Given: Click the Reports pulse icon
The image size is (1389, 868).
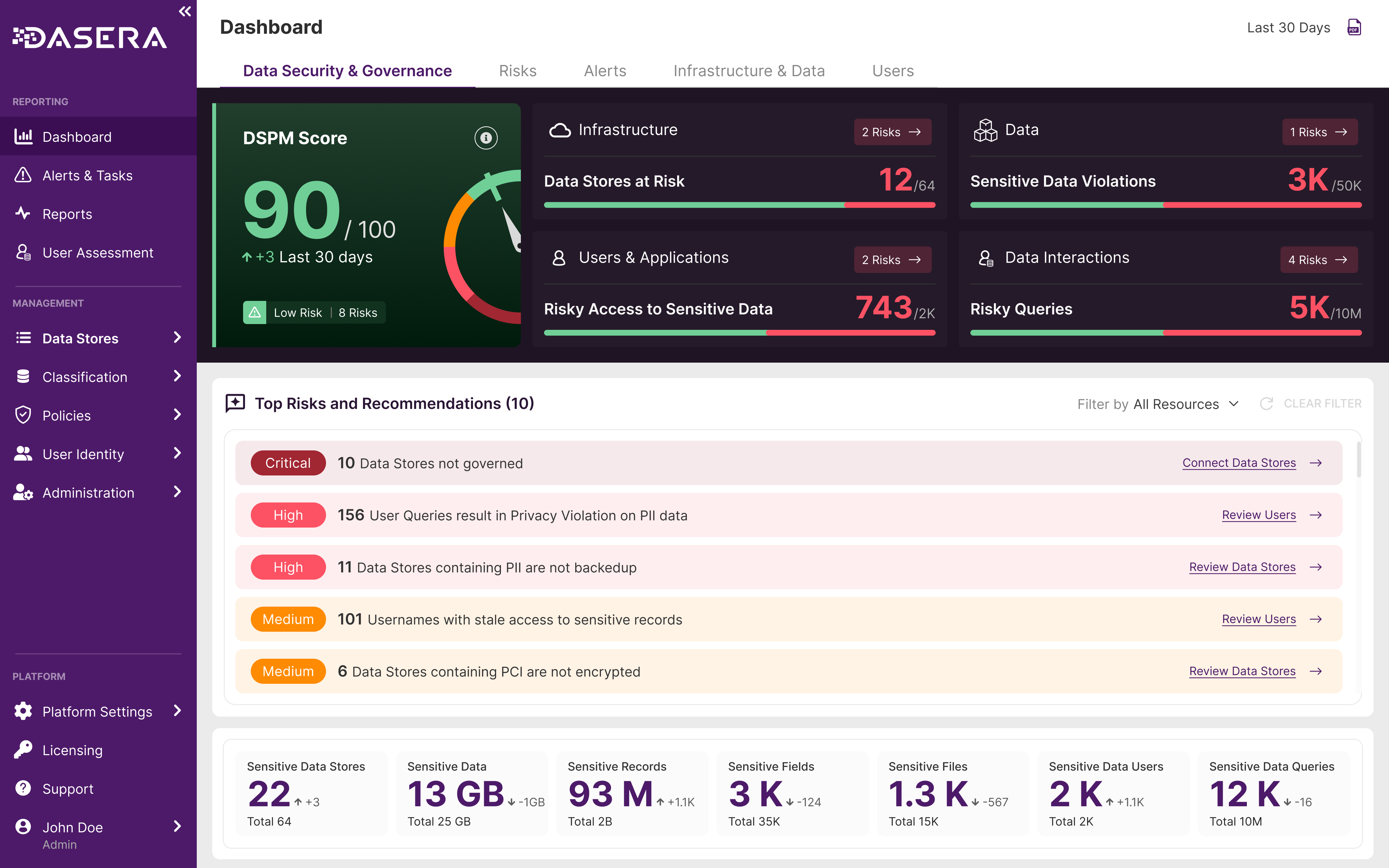Looking at the screenshot, I should pyautogui.click(x=23, y=213).
